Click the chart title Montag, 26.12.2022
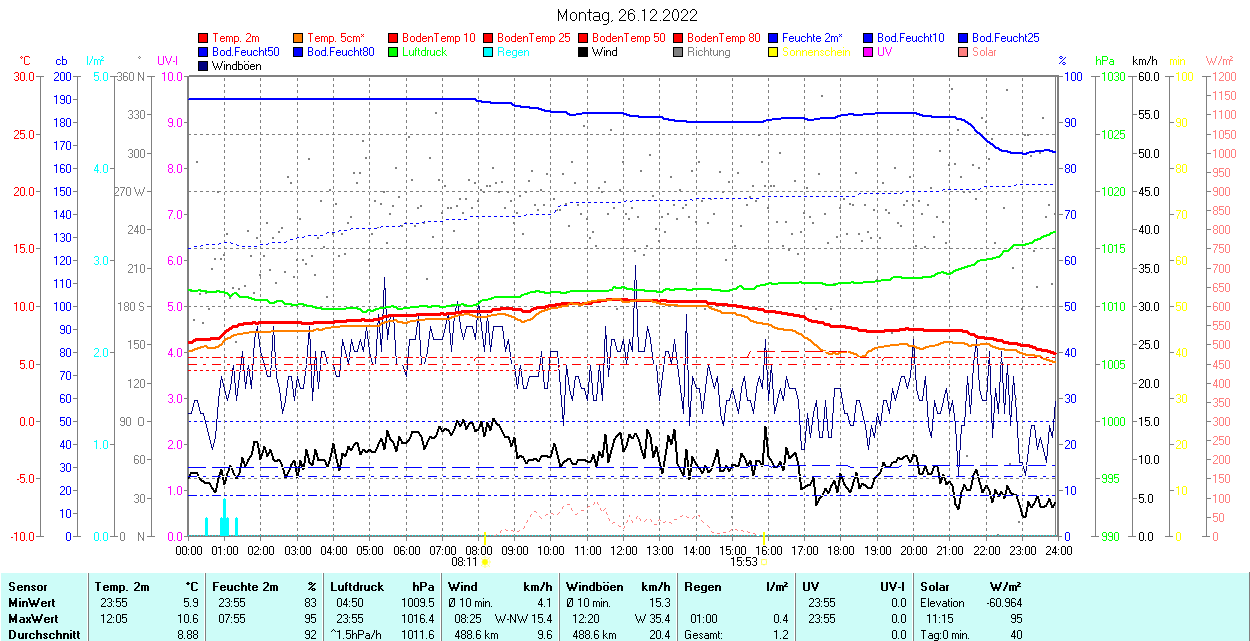Image resolution: width=1250 pixels, height=641 pixels. click(627, 15)
